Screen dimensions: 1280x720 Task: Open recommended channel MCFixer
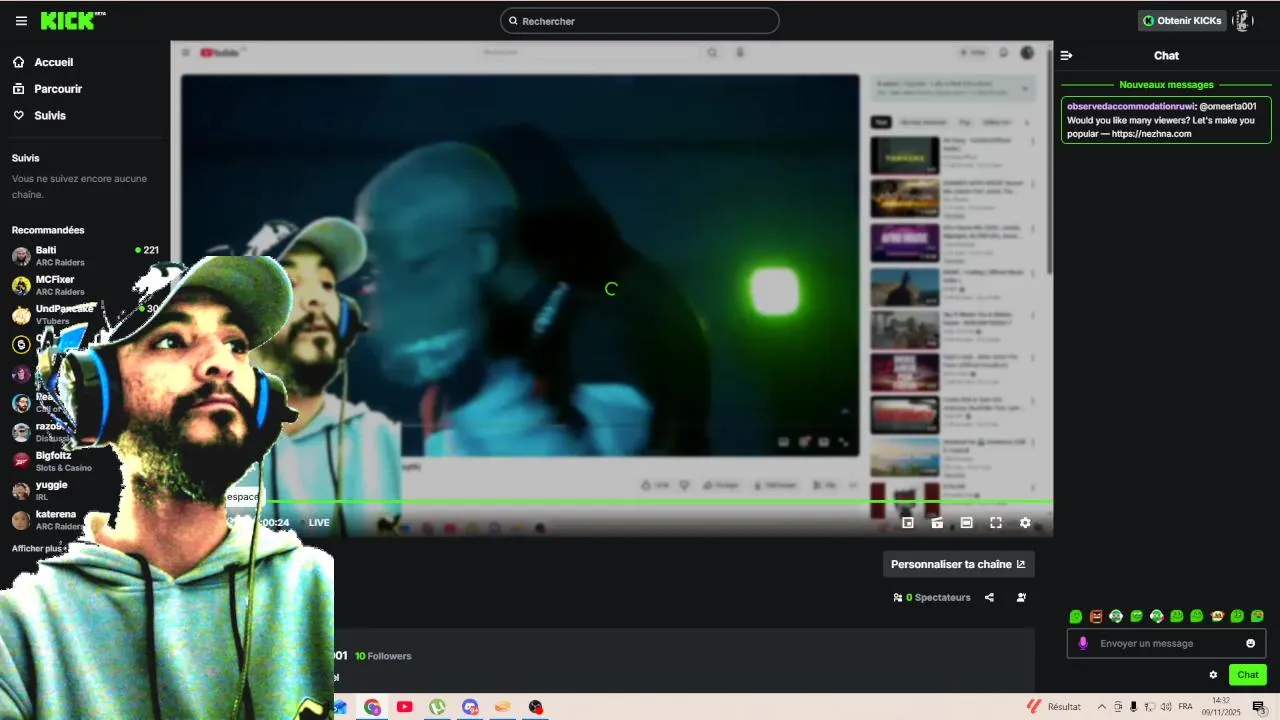point(85,286)
